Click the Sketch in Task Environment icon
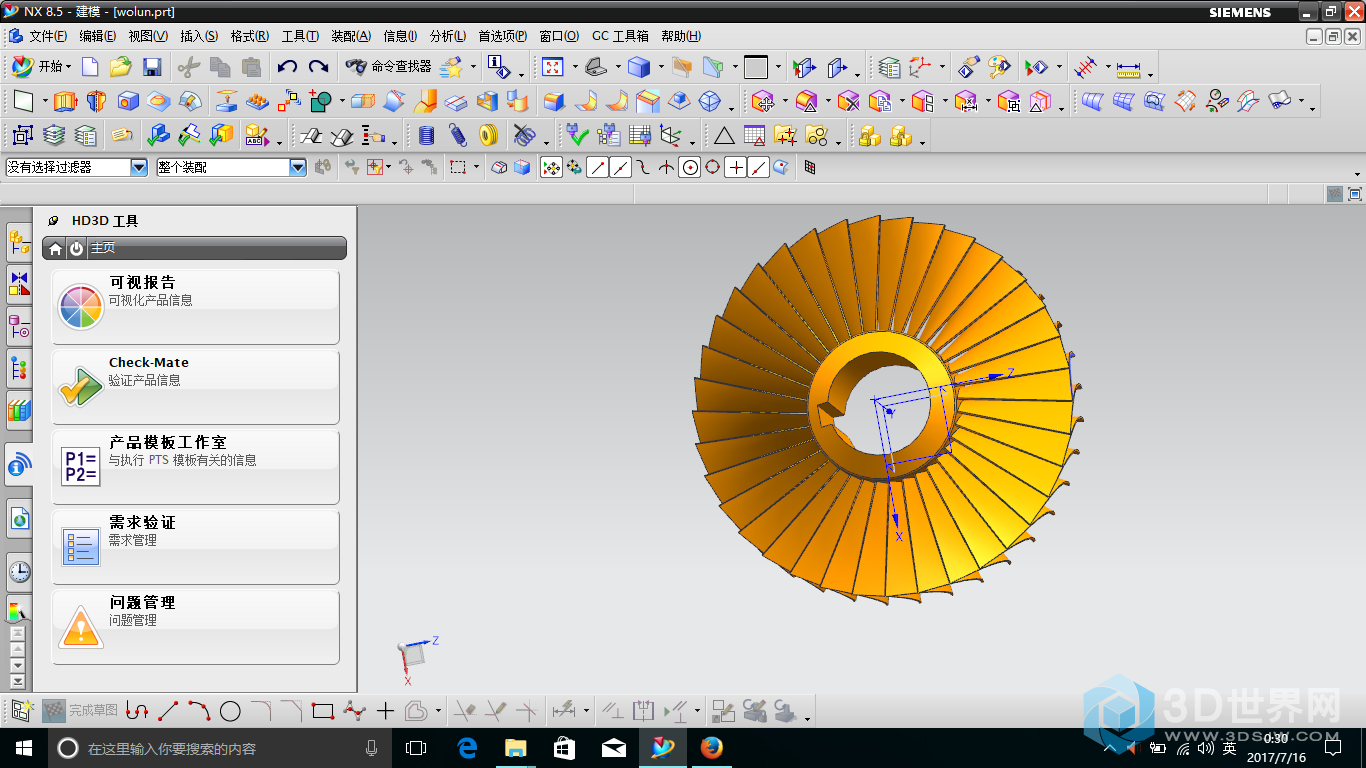 (x=22, y=711)
